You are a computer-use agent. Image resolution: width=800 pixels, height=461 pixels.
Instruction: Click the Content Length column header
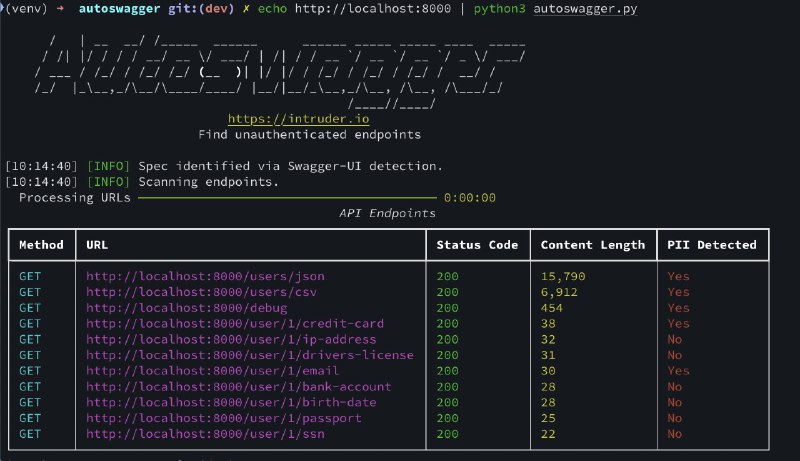tap(593, 245)
